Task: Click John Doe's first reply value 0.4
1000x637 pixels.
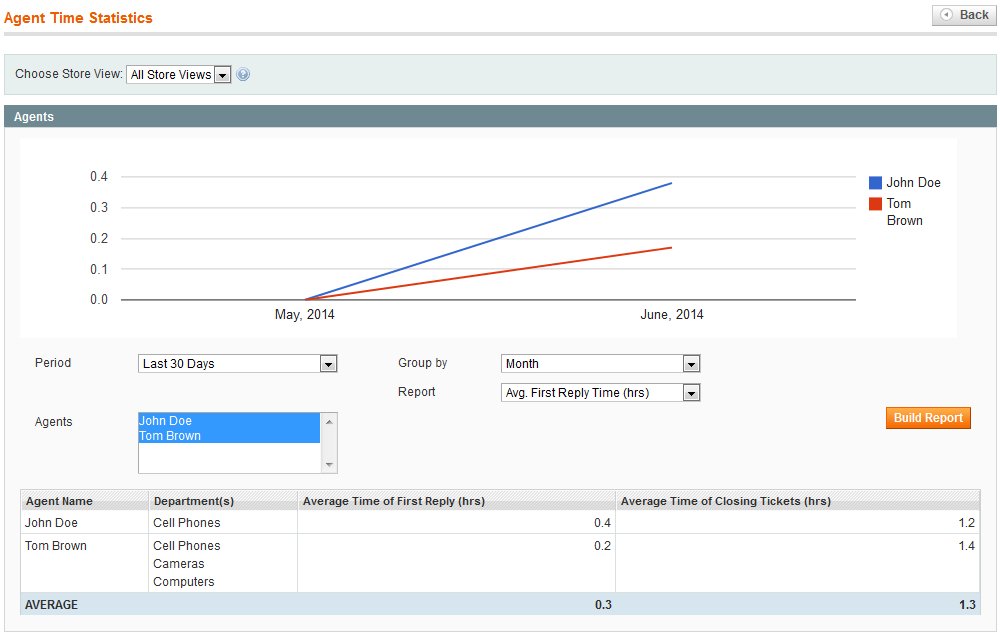Action: (x=602, y=523)
